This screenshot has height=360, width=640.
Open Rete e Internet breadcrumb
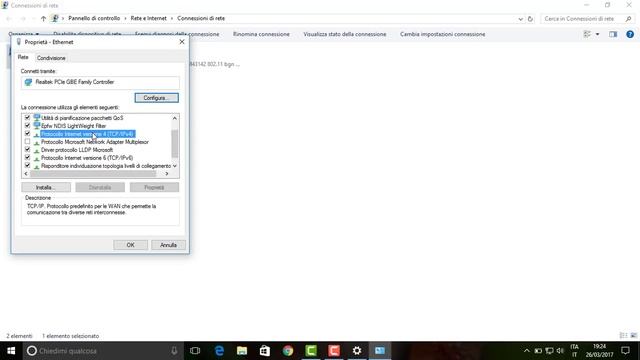[149, 18]
